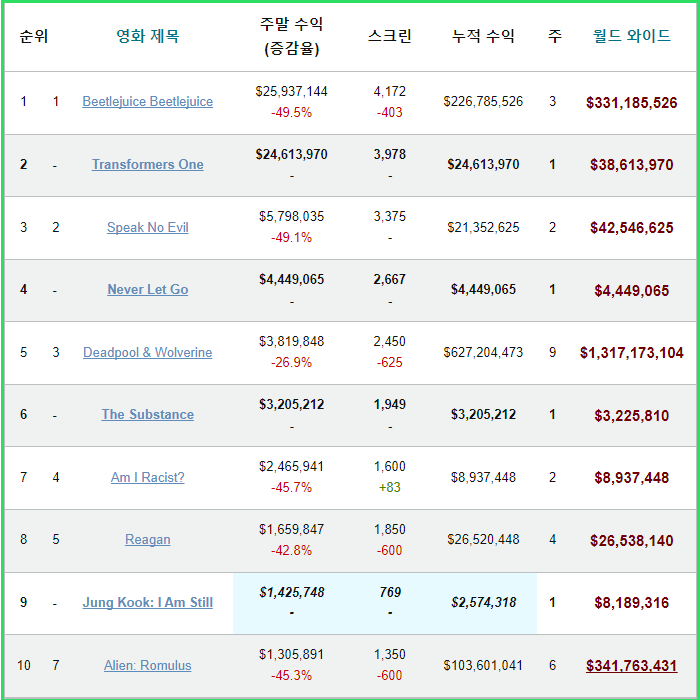
Task: Click the 누적 수익 column header
Action: click(x=483, y=36)
